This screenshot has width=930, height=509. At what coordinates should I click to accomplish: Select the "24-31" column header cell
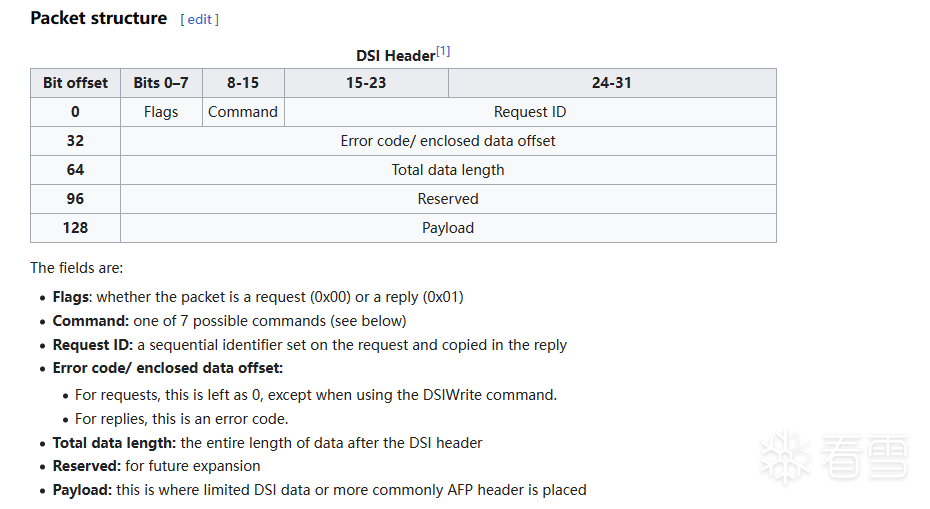click(x=612, y=83)
